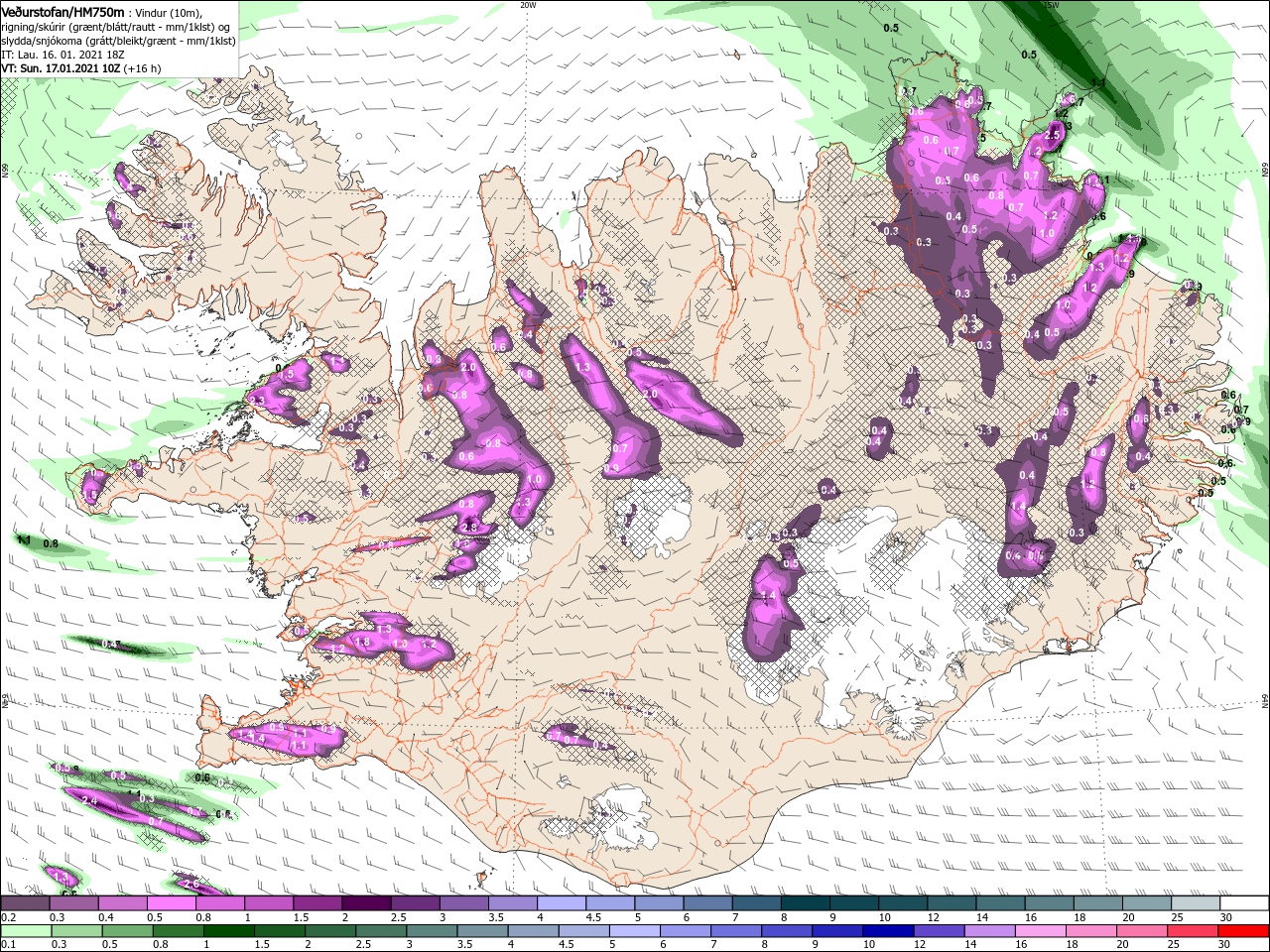Pick the bright pink top-row swatch between 0.5 and 0.8
The image size is (1270, 952).
pos(171,903)
